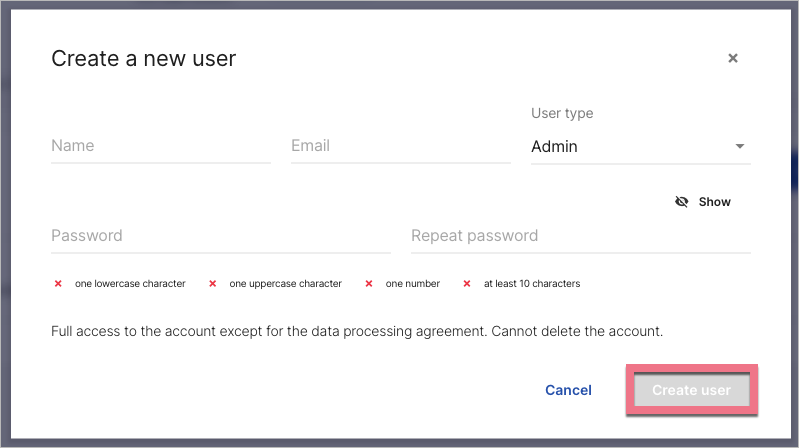Click the red X beside lowercase requirement
Viewport: 799px width, 448px height.
pyautogui.click(x=58, y=284)
